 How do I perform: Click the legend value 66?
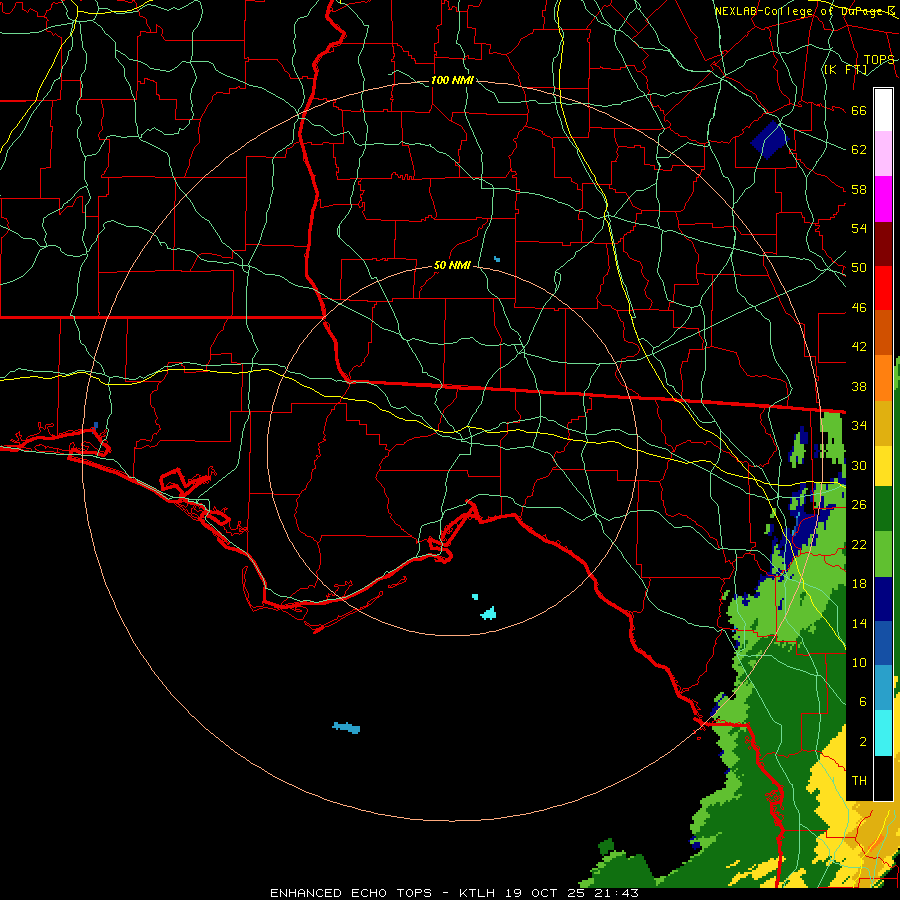point(859,110)
